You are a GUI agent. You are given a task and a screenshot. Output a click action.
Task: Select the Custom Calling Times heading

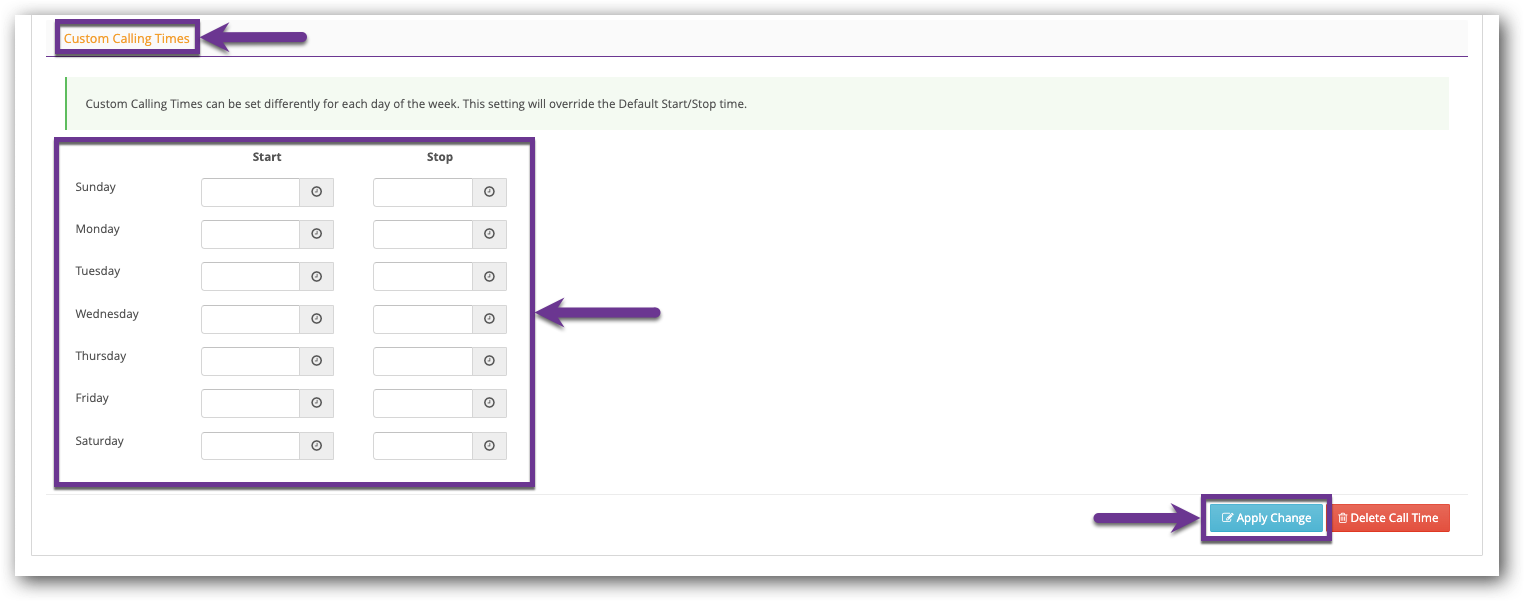coord(127,39)
